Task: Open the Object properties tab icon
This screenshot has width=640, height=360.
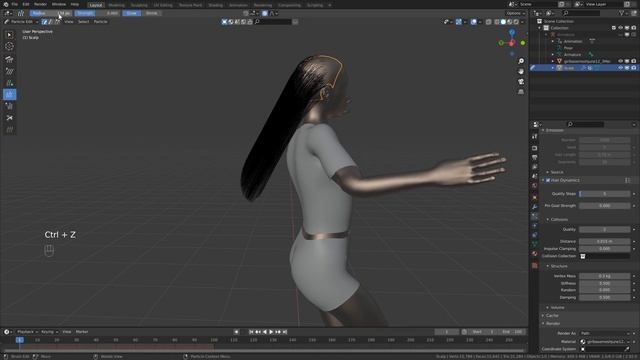Action: 535,197
